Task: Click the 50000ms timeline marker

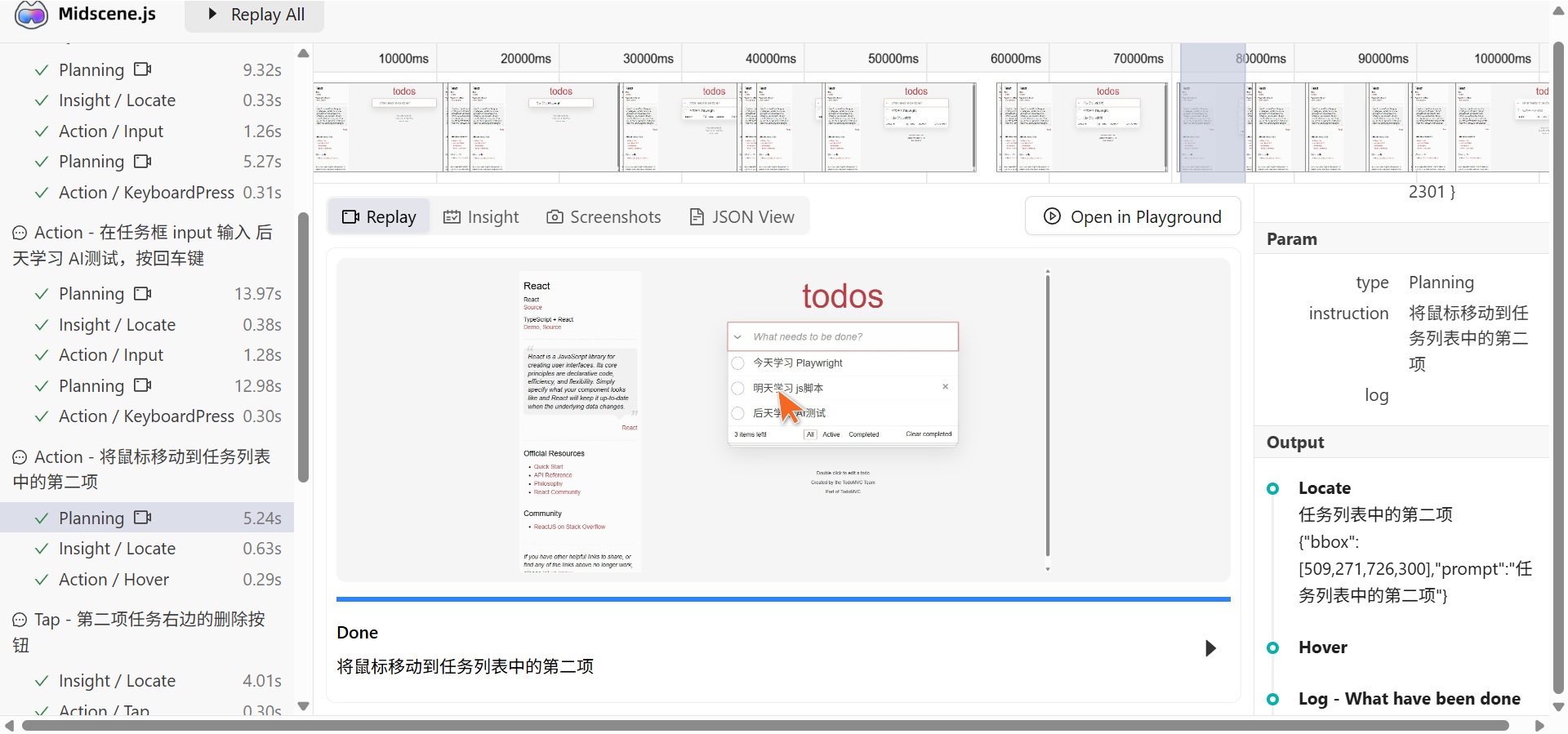Action: pyautogui.click(x=893, y=59)
